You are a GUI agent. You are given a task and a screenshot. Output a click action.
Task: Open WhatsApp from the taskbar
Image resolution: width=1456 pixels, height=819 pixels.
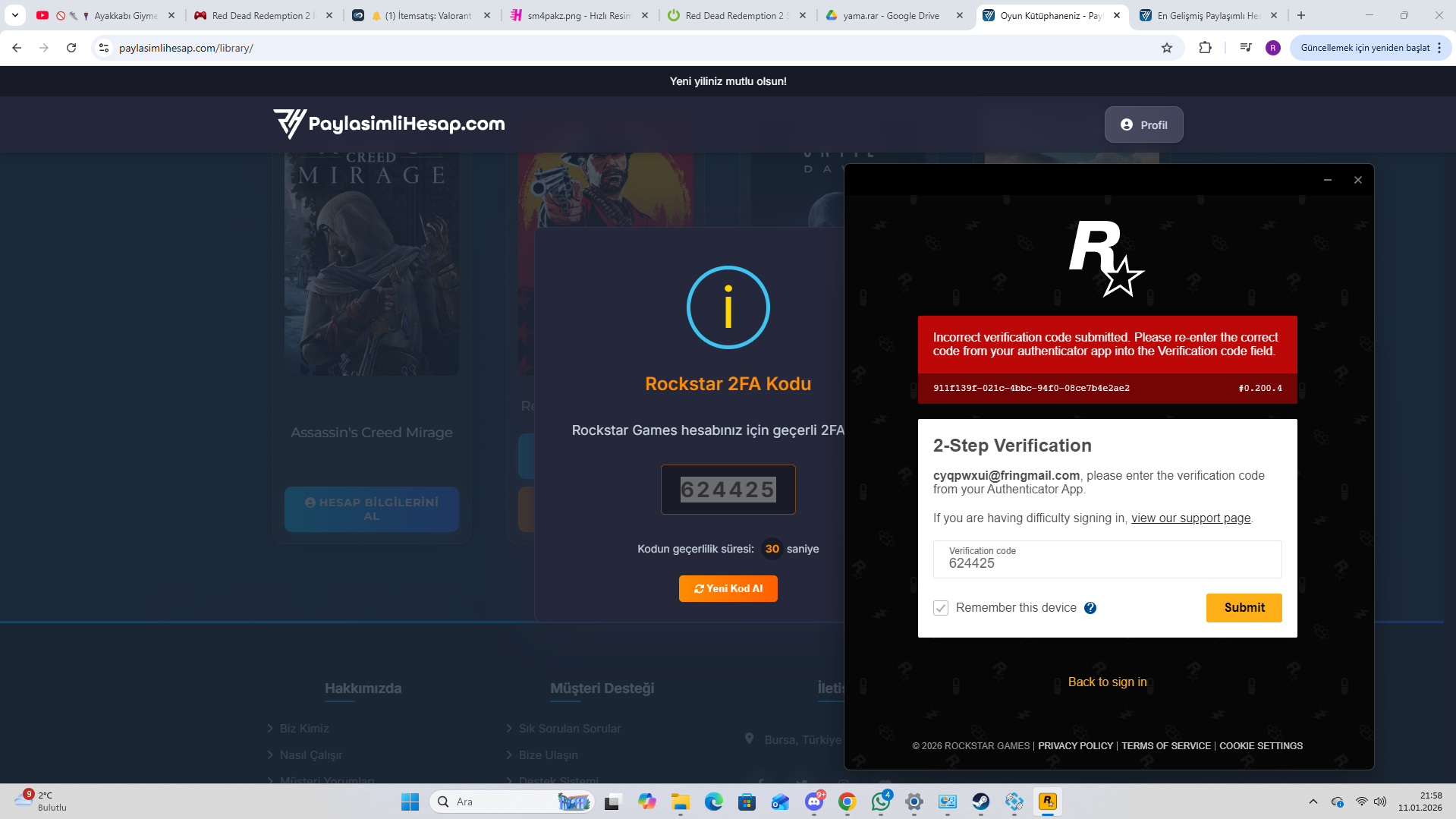(x=881, y=802)
